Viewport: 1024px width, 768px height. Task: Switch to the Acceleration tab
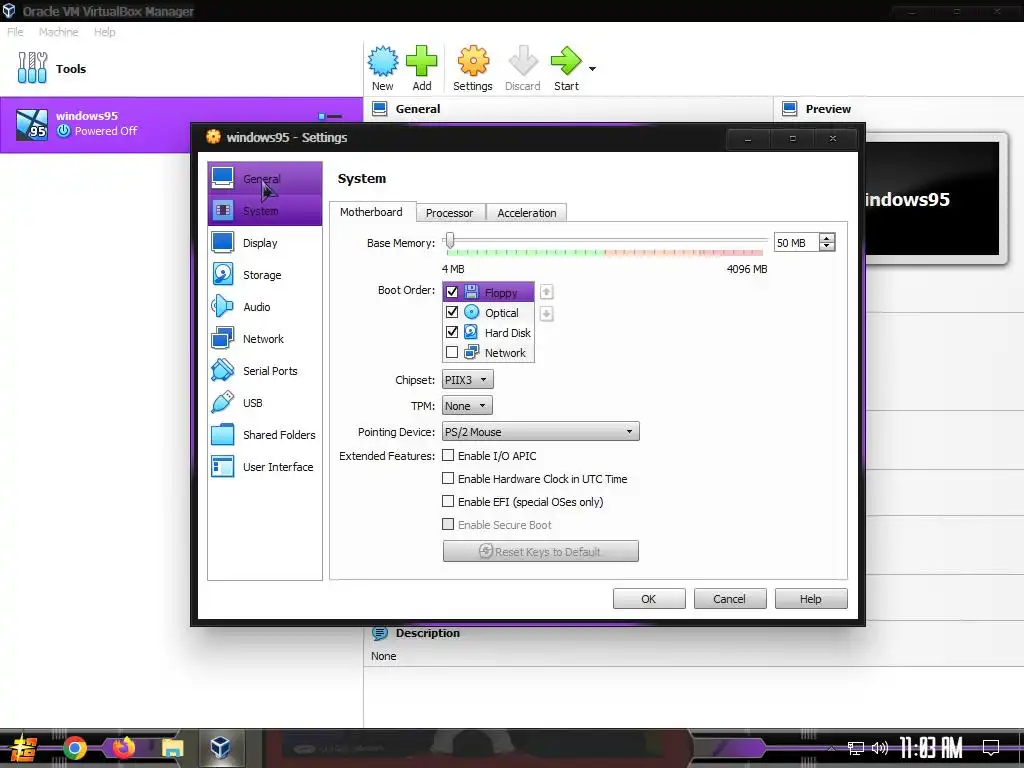click(527, 213)
